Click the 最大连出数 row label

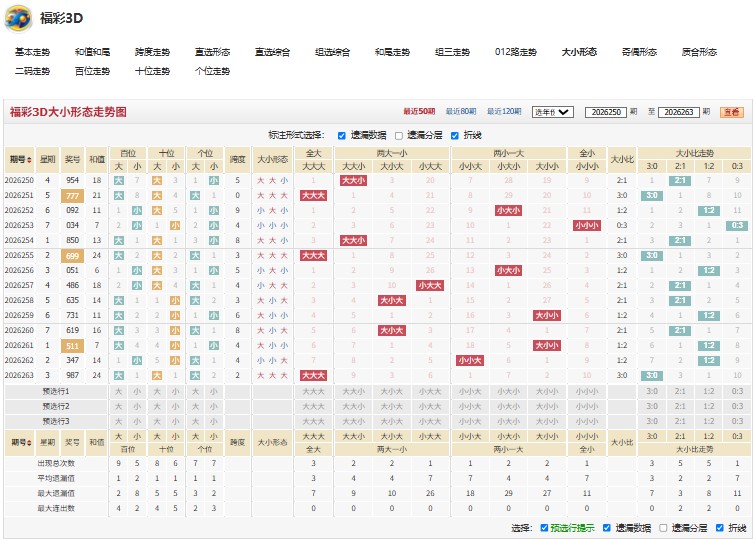coord(56,508)
